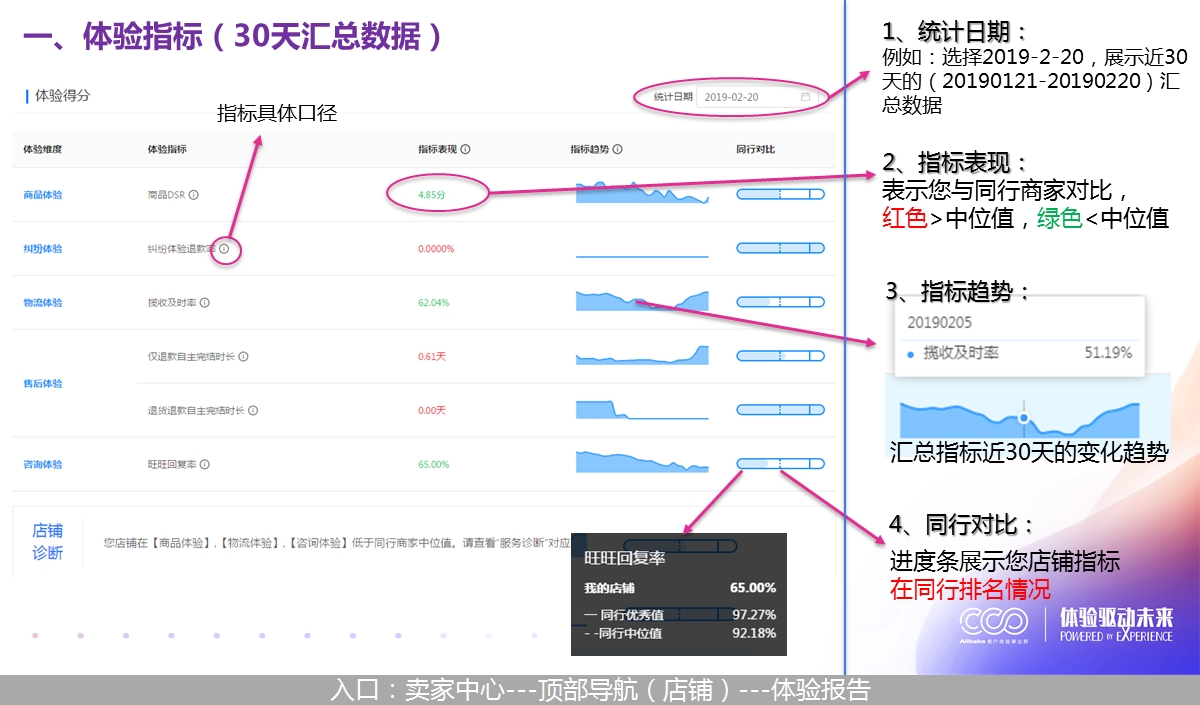Click info icon beside 仅退款自主完结时长
The image size is (1200, 705).
pyautogui.click(x=243, y=357)
